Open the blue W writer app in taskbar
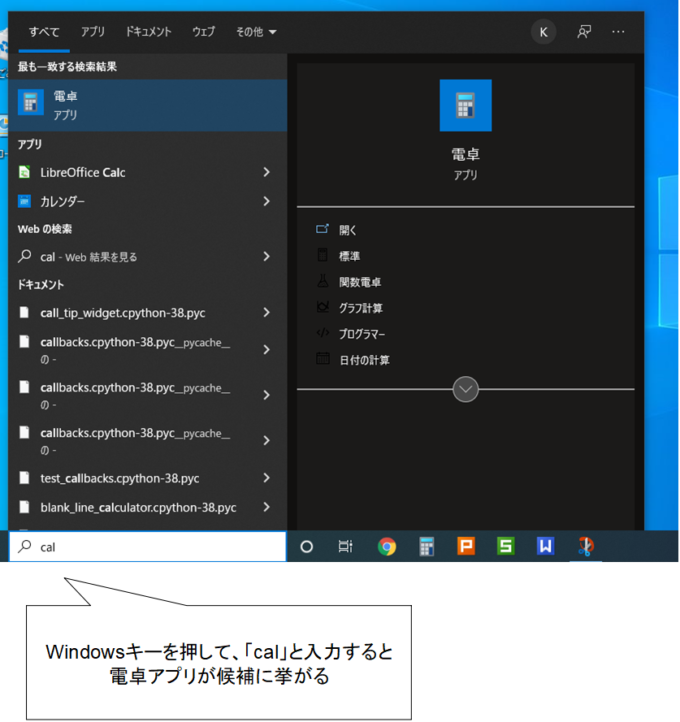The height and width of the screenshot is (722, 680). 546,547
